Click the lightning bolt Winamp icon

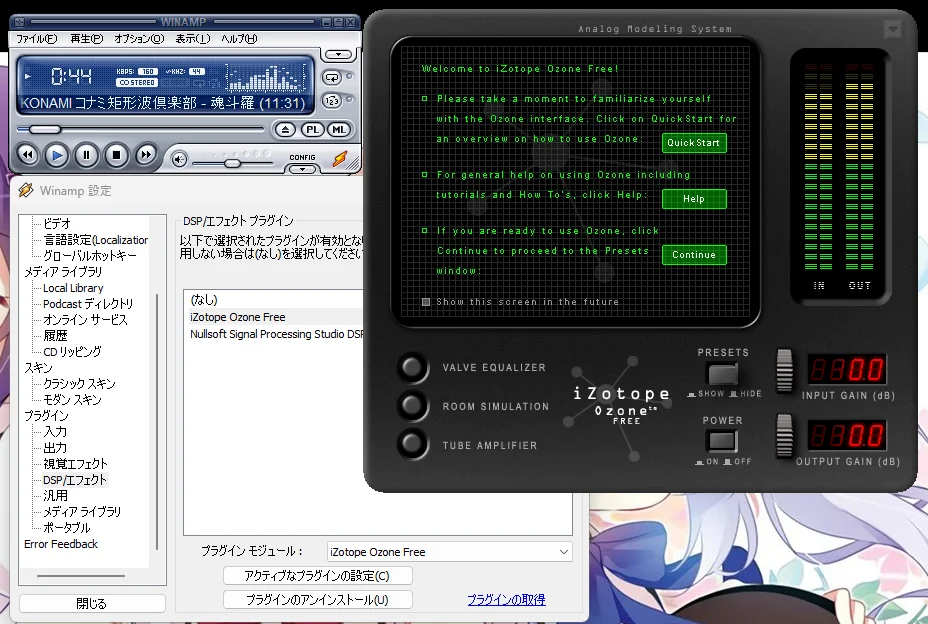340,158
